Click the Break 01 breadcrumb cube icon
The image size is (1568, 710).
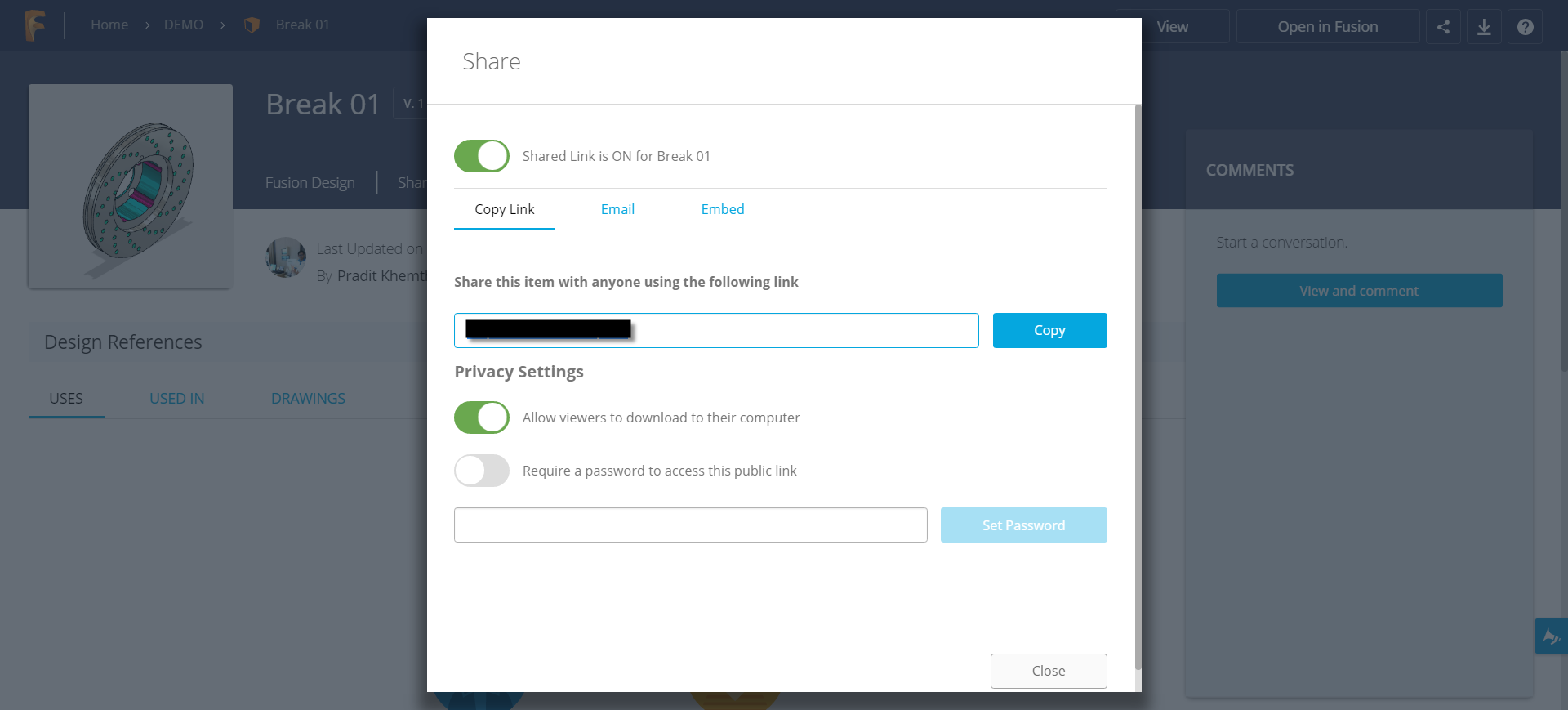tap(252, 25)
